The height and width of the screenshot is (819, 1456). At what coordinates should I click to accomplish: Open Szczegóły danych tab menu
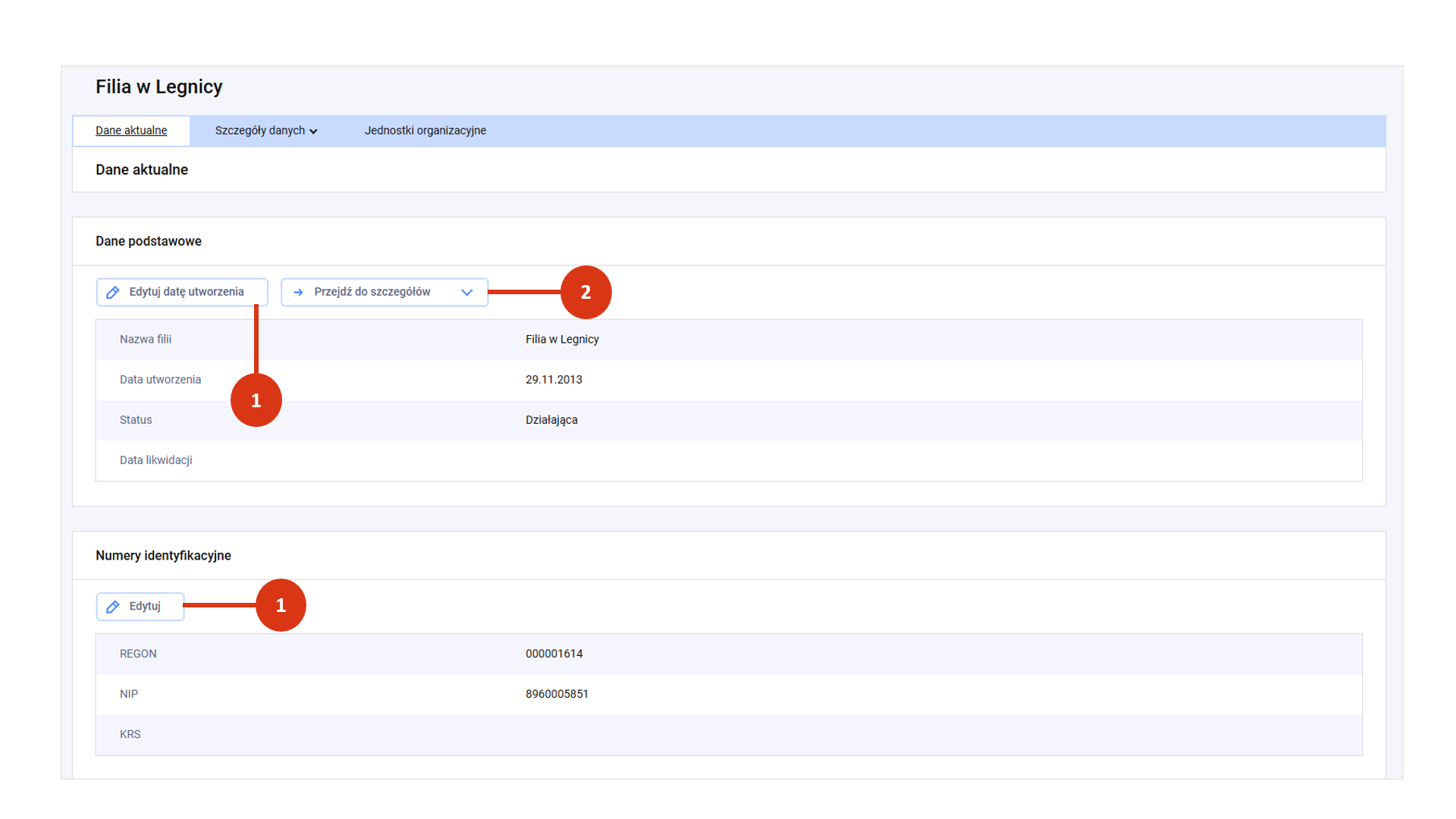tap(260, 130)
